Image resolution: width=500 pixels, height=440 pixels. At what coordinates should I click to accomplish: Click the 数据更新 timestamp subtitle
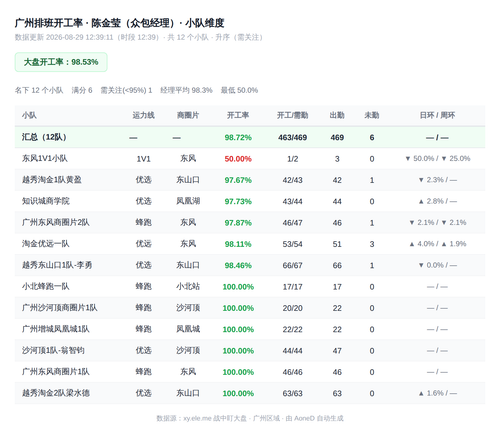click(139, 37)
